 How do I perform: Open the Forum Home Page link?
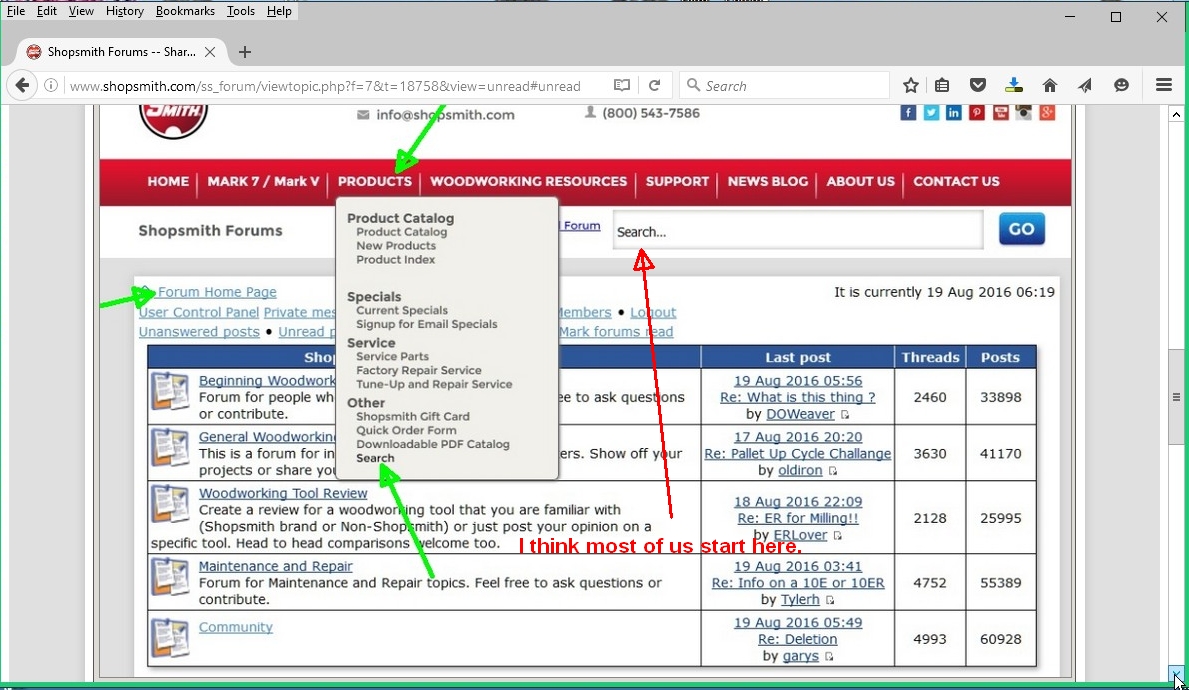[x=217, y=292]
